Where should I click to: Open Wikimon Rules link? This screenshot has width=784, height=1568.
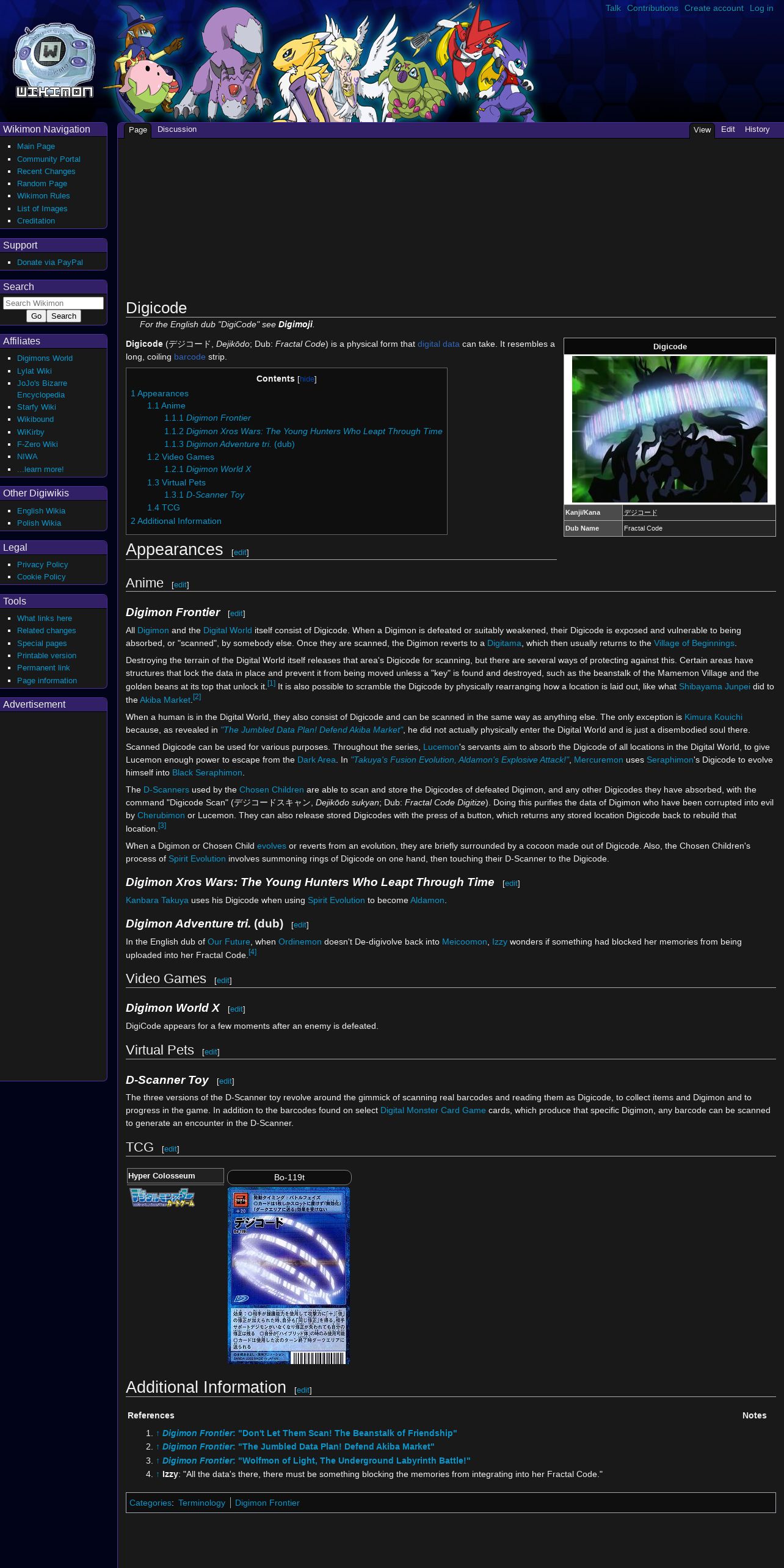click(x=43, y=196)
